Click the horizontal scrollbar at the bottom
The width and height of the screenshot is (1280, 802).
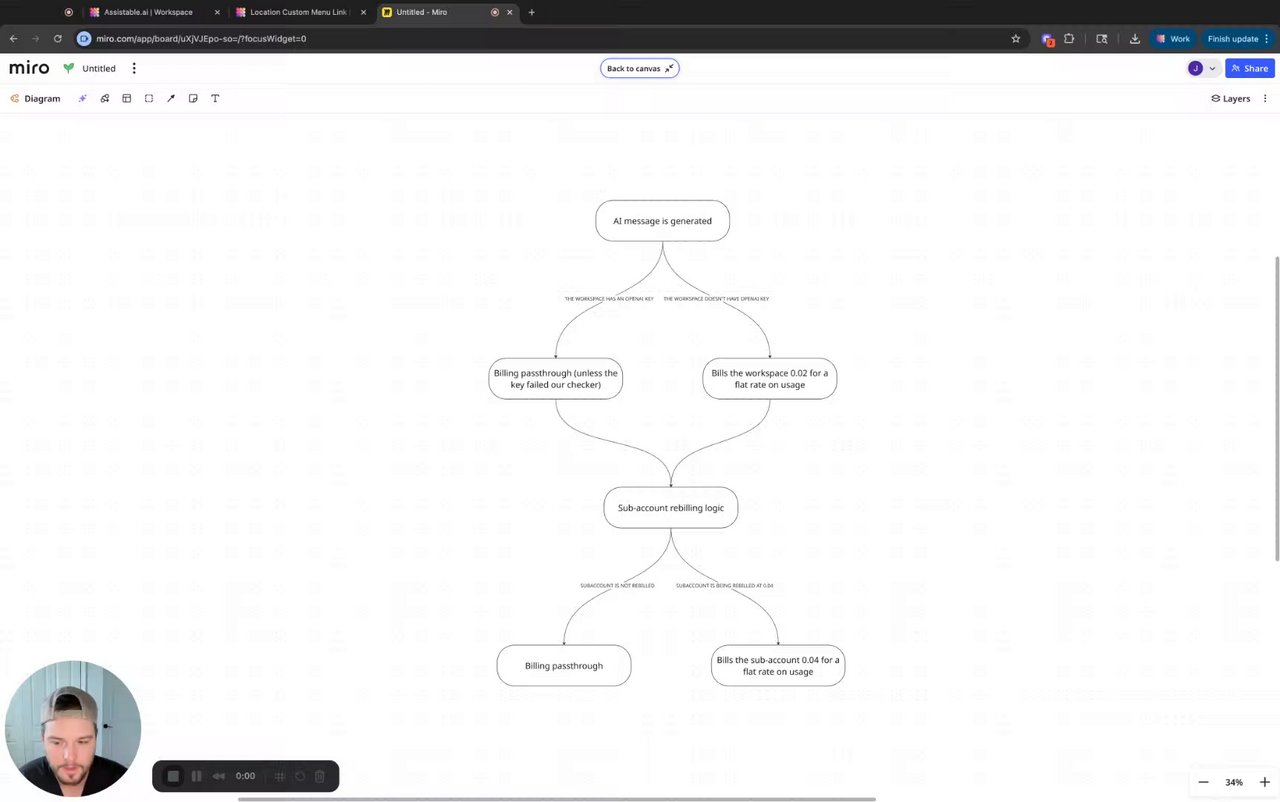556,799
